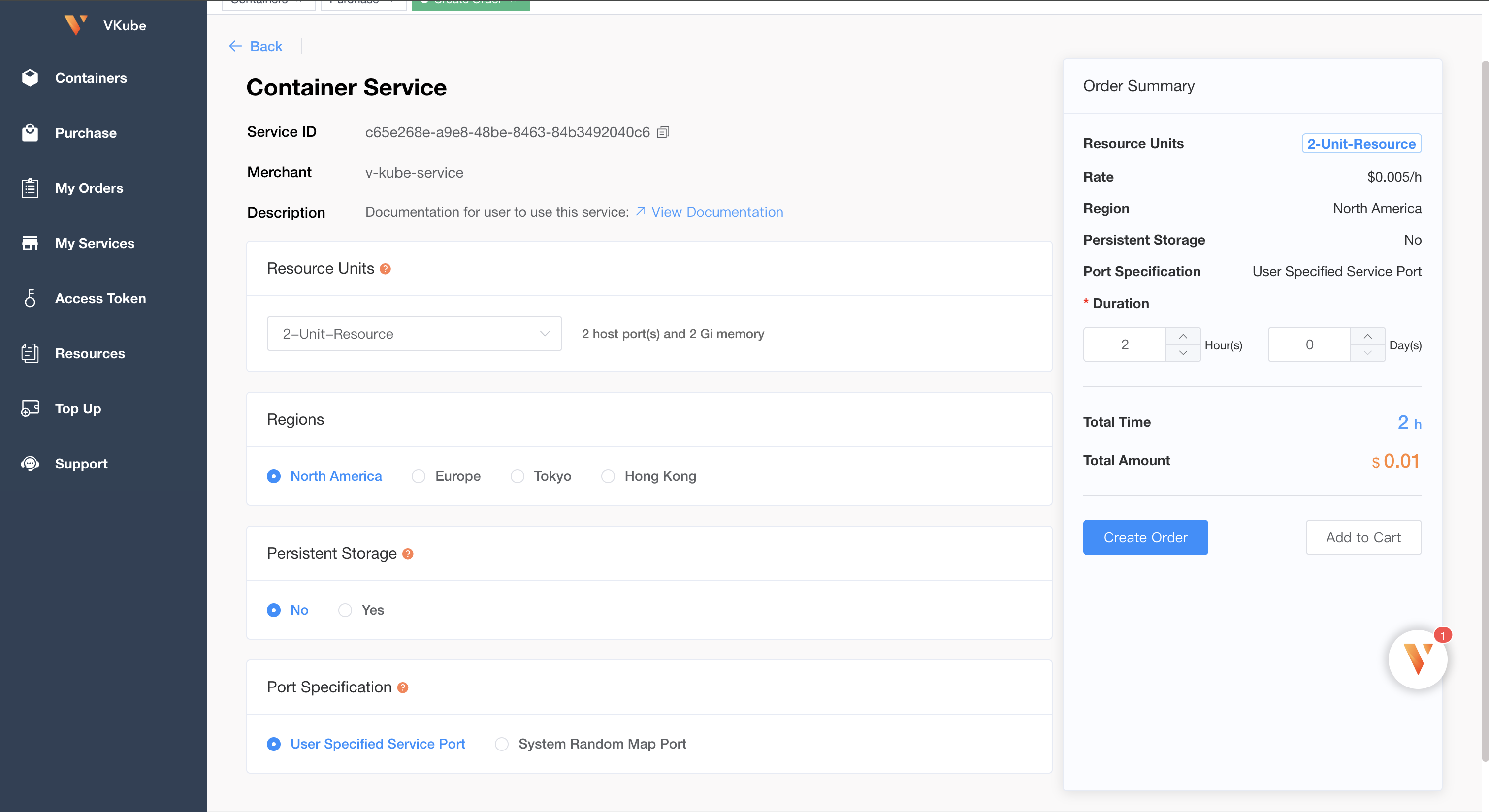Open the Support menu item
The height and width of the screenshot is (812, 1489).
pos(81,463)
